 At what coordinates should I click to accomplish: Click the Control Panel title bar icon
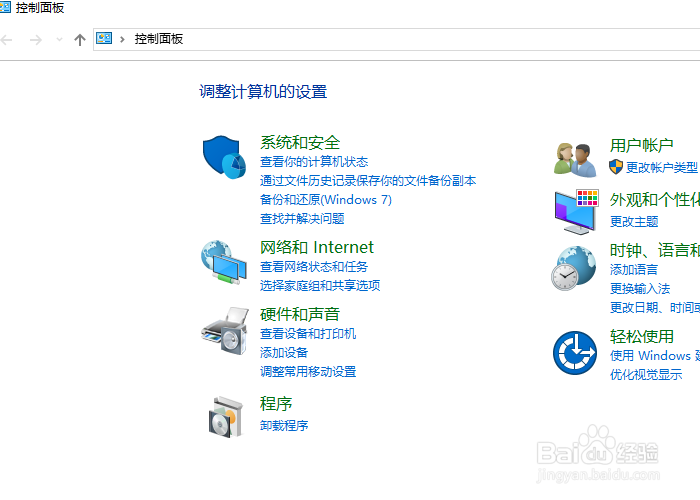[x=5, y=7]
